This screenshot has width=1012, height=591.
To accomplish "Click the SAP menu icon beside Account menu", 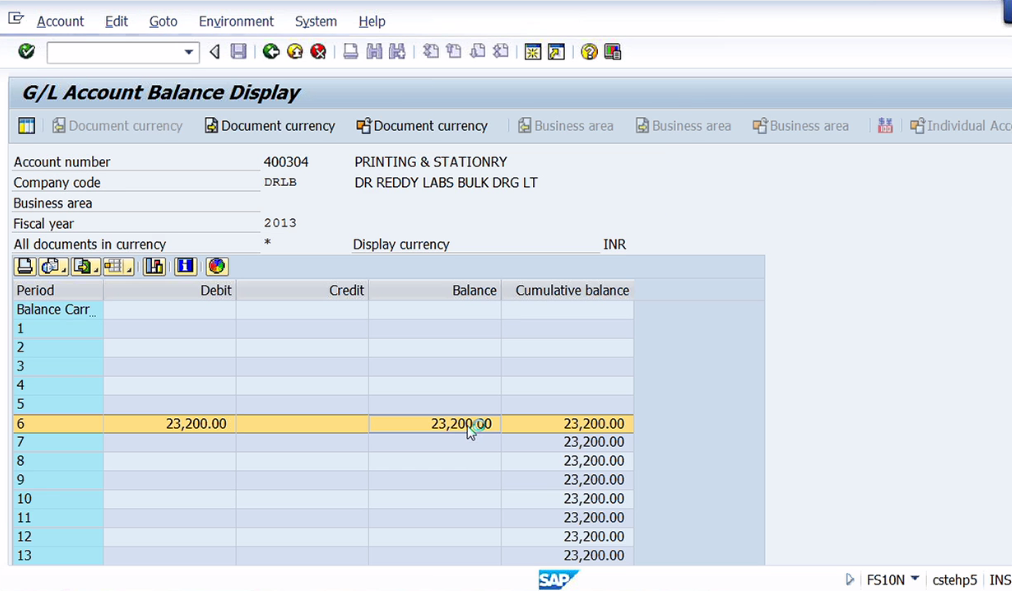I will point(16,19).
